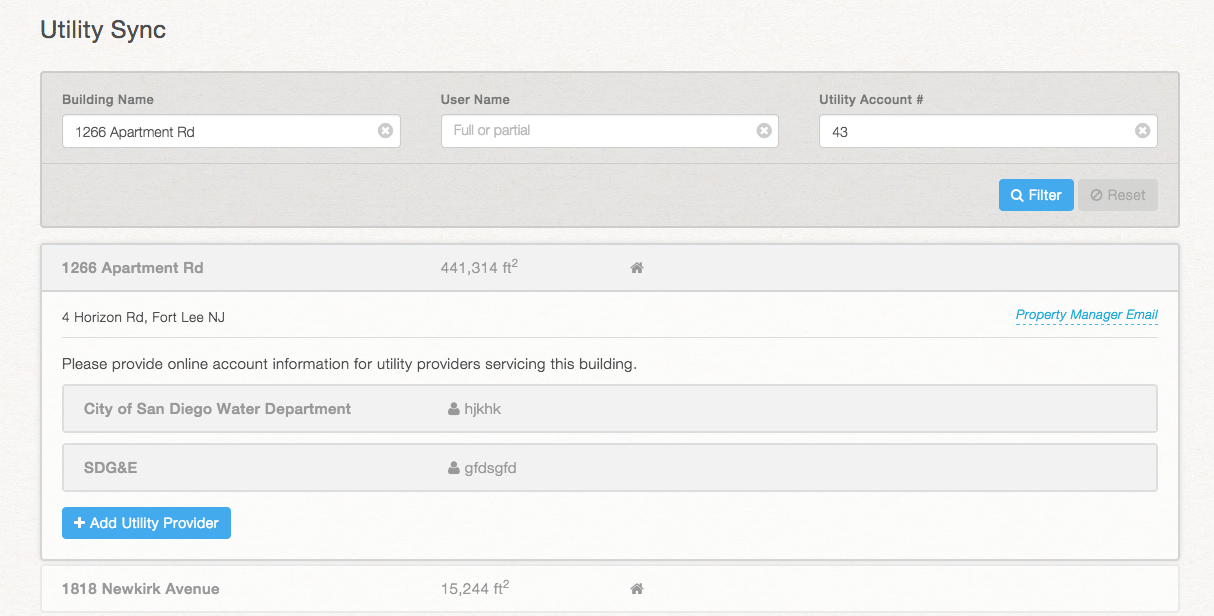This screenshot has width=1214, height=616.
Task: Focus the User Name input field
Action: (610, 131)
